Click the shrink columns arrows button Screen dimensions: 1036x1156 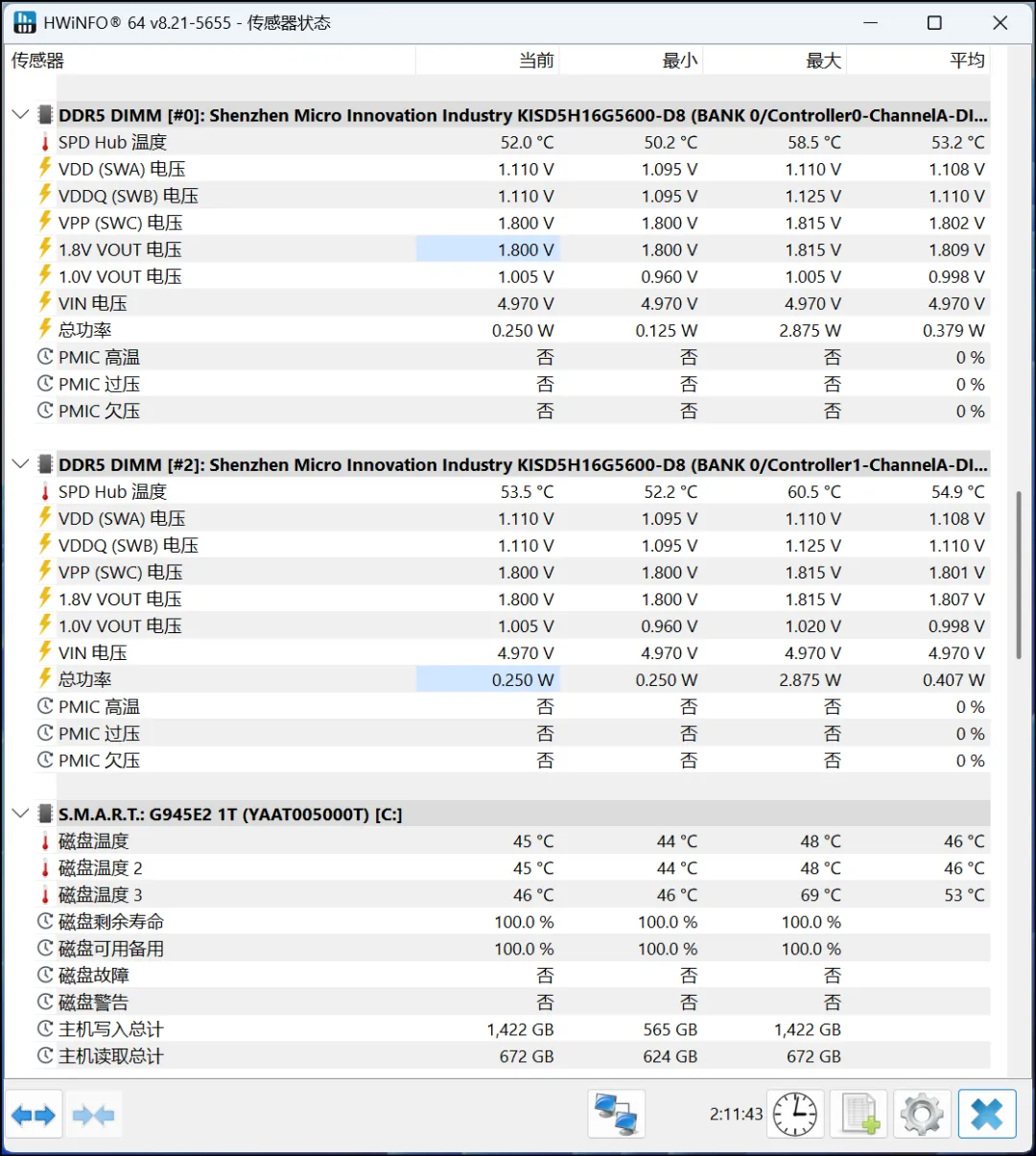93,1115
